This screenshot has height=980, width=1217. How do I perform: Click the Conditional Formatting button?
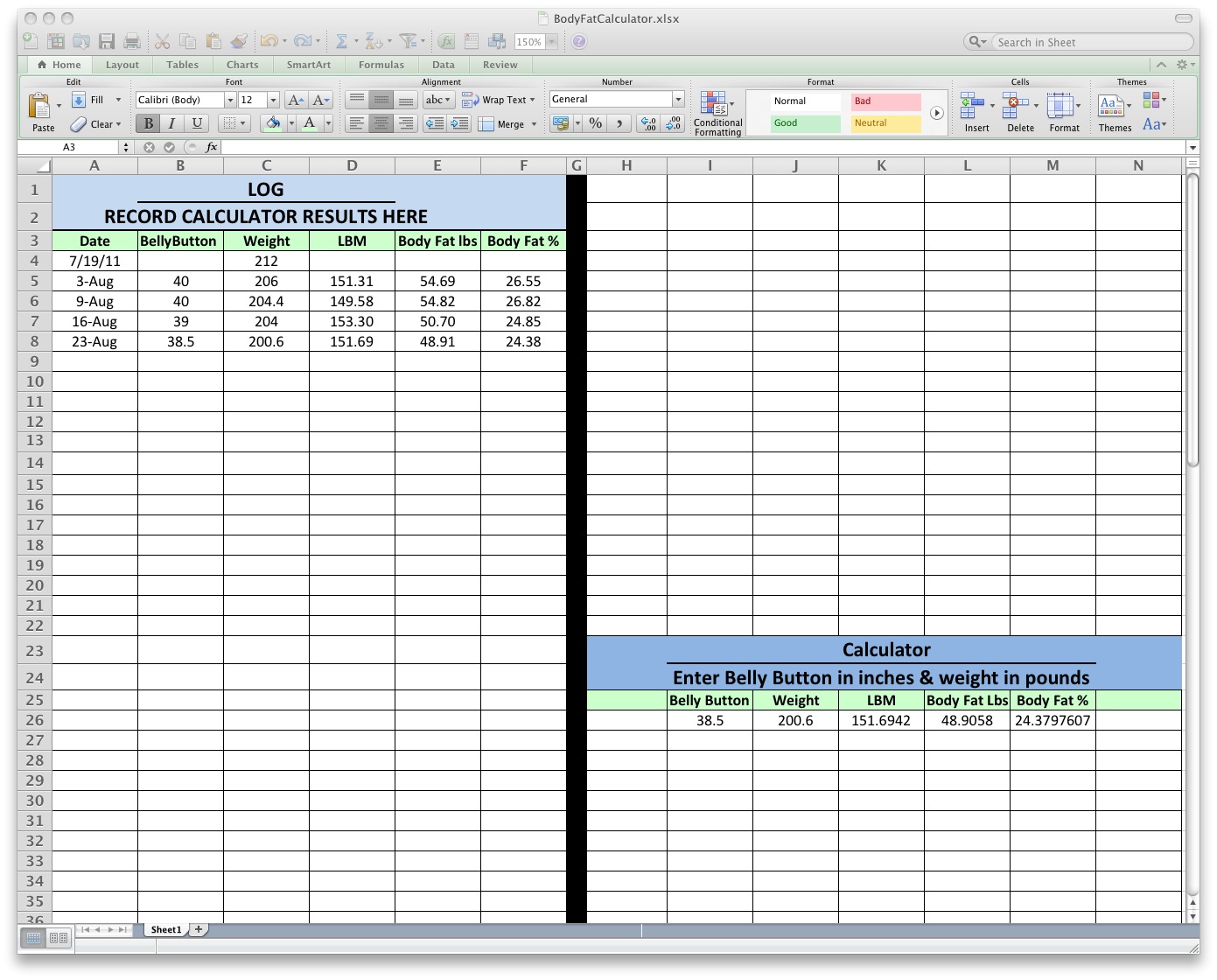[717, 114]
